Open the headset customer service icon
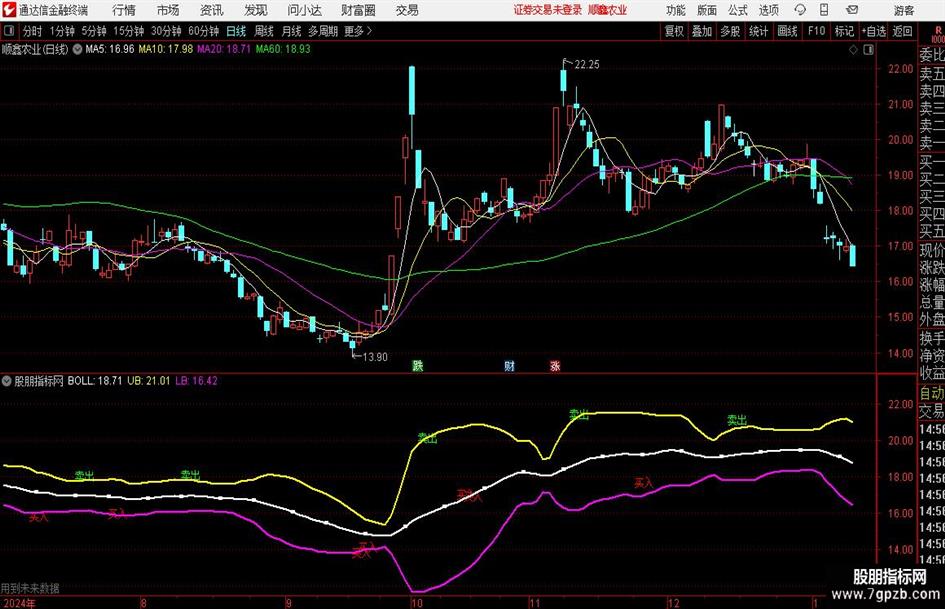945x609 pixels. [800, 10]
